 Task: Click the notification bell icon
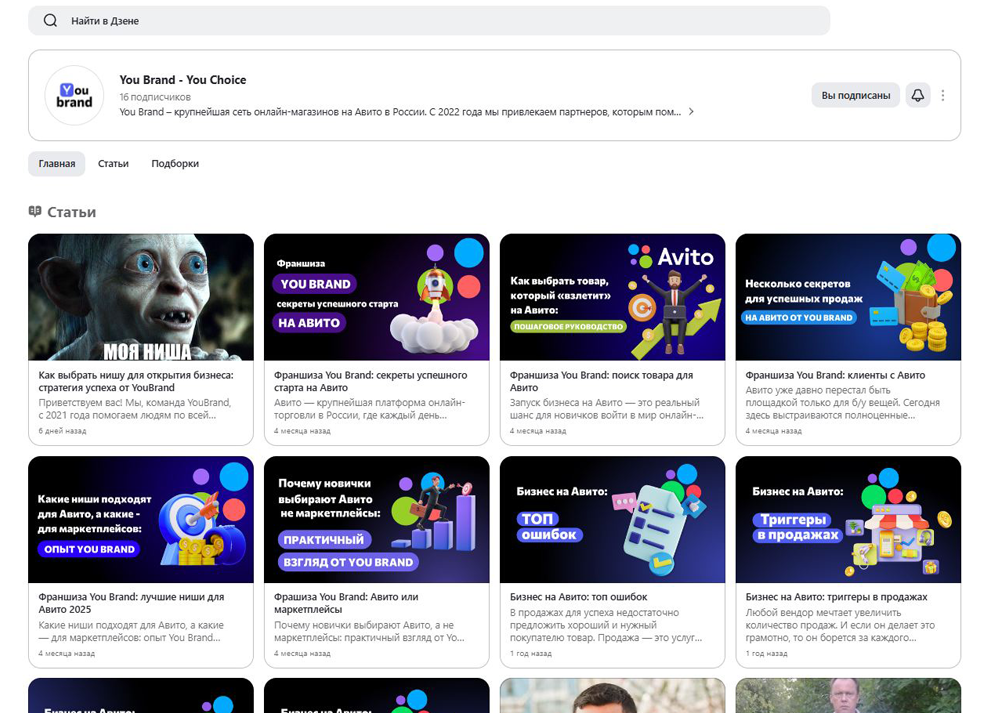[917, 95]
